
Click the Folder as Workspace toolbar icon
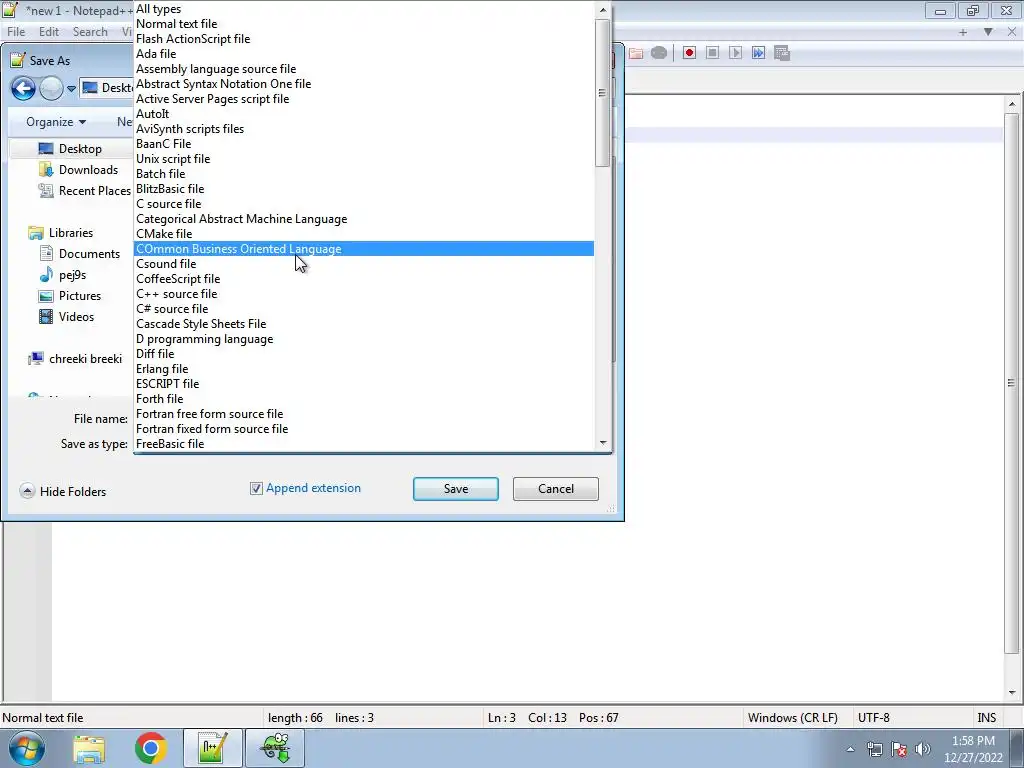(636, 53)
